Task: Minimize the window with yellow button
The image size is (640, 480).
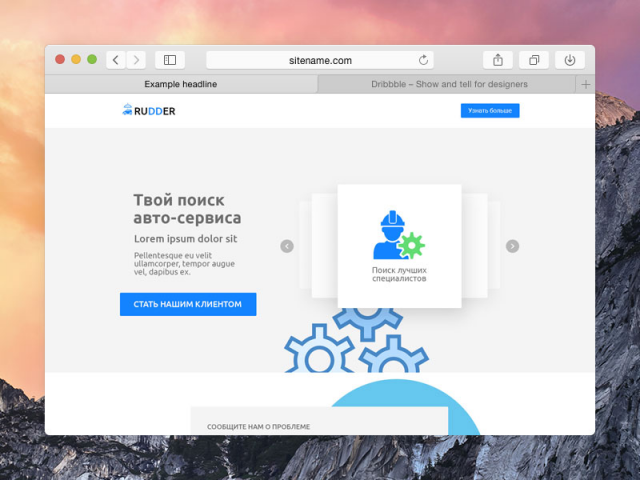Action: (76, 60)
